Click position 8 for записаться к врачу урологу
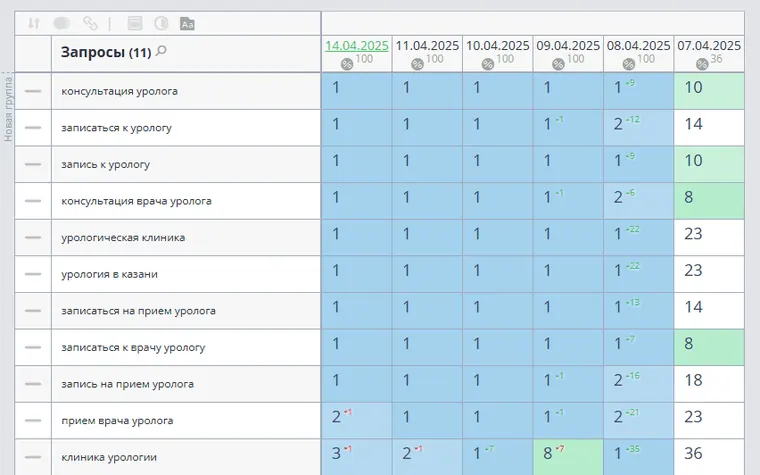The height and width of the screenshot is (475, 760). pos(689,344)
